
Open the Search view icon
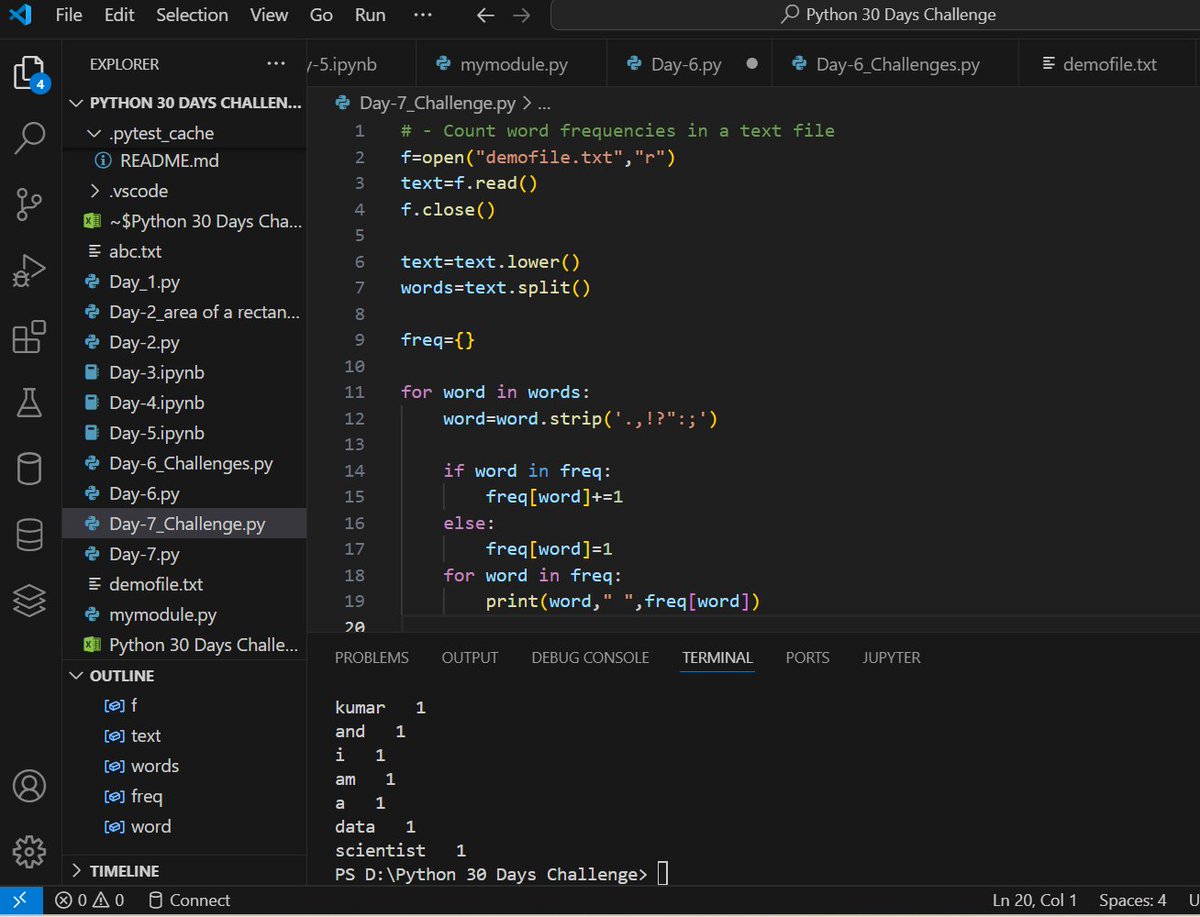pos(29,138)
